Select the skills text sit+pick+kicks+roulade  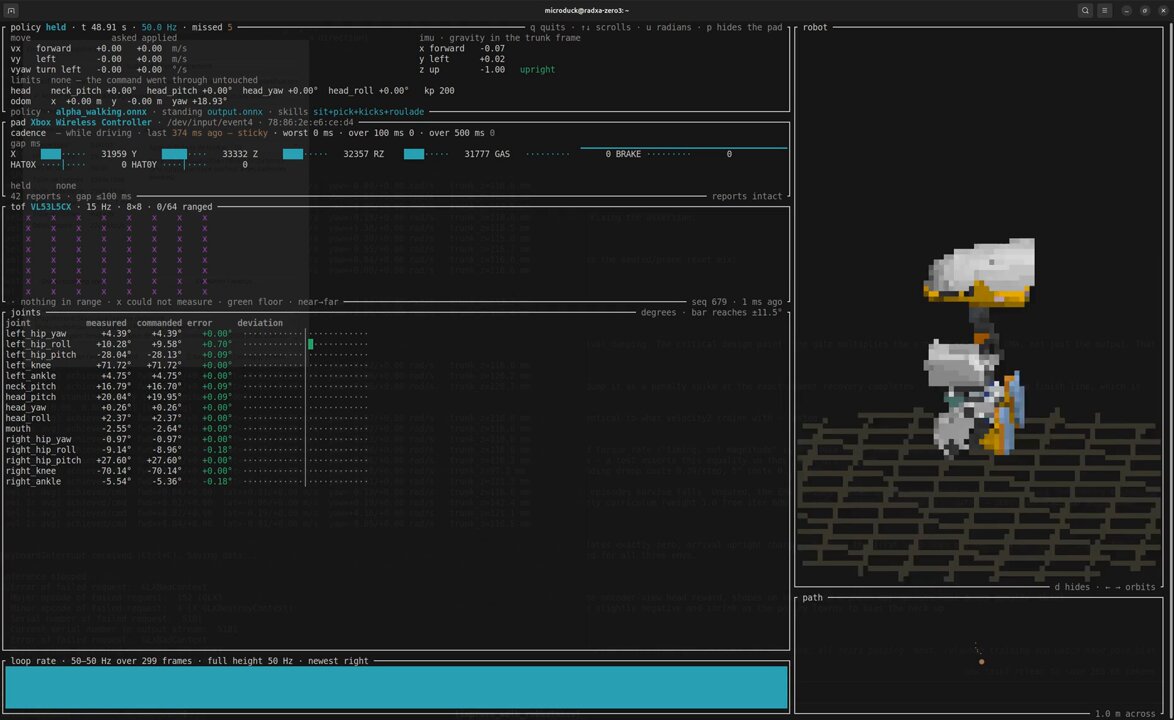point(368,112)
